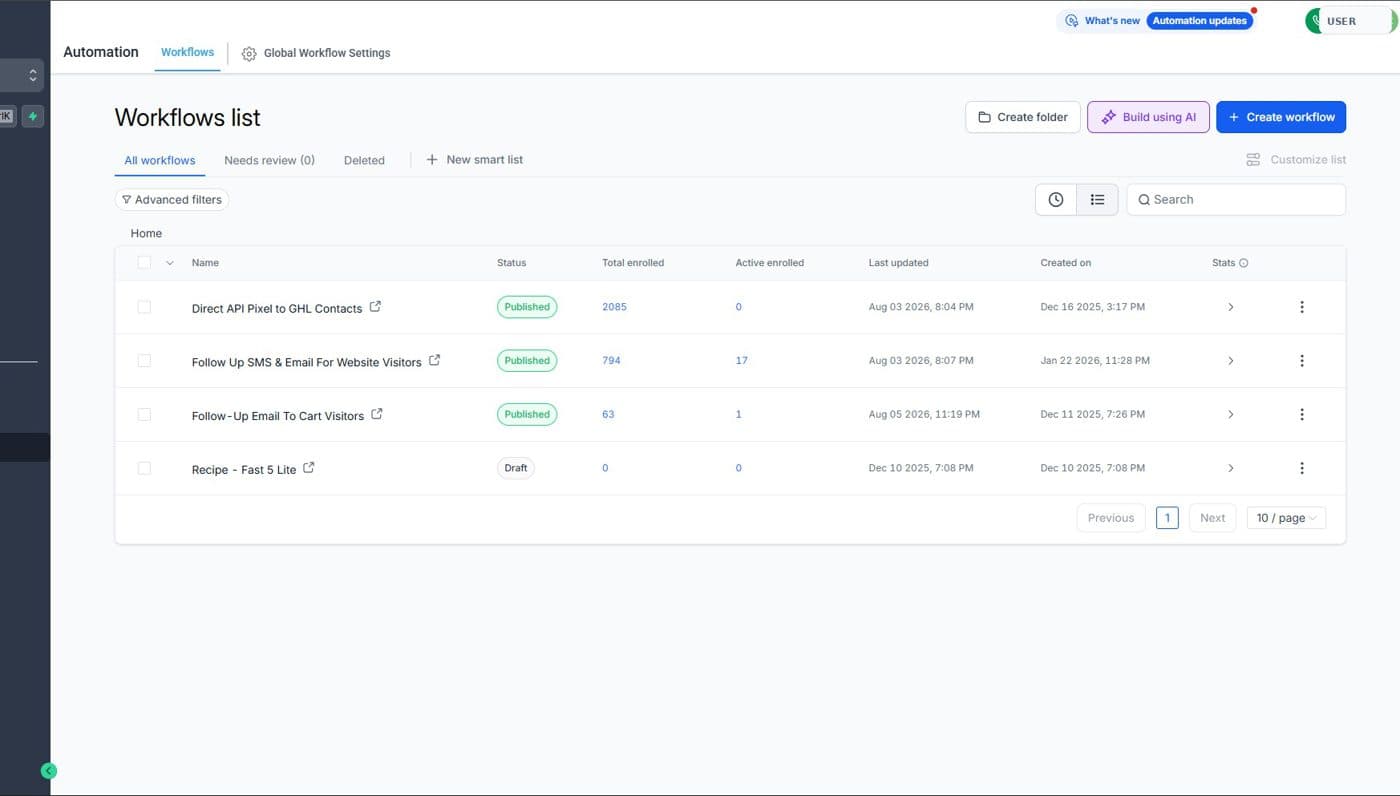Click the green lightning bolt sidebar icon
The height and width of the screenshot is (796, 1400).
click(33, 116)
